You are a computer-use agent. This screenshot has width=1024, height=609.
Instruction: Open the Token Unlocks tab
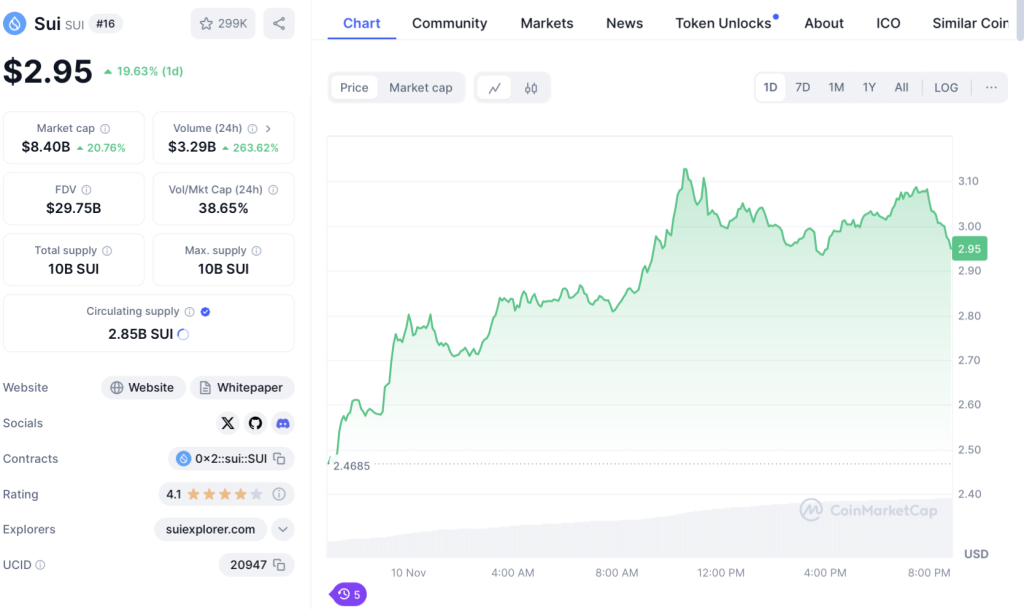coord(723,23)
